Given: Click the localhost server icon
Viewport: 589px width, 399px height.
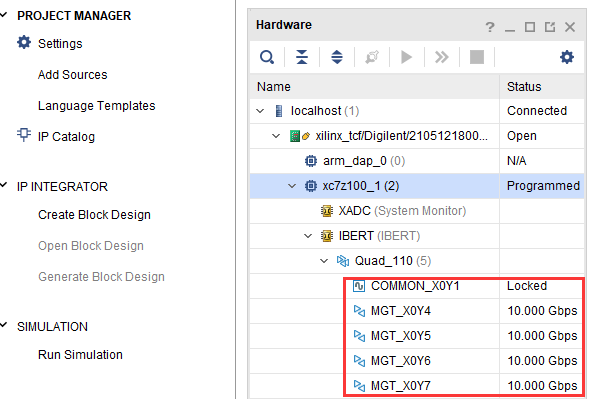Looking at the screenshot, I should pyautogui.click(x=279, y=111).
